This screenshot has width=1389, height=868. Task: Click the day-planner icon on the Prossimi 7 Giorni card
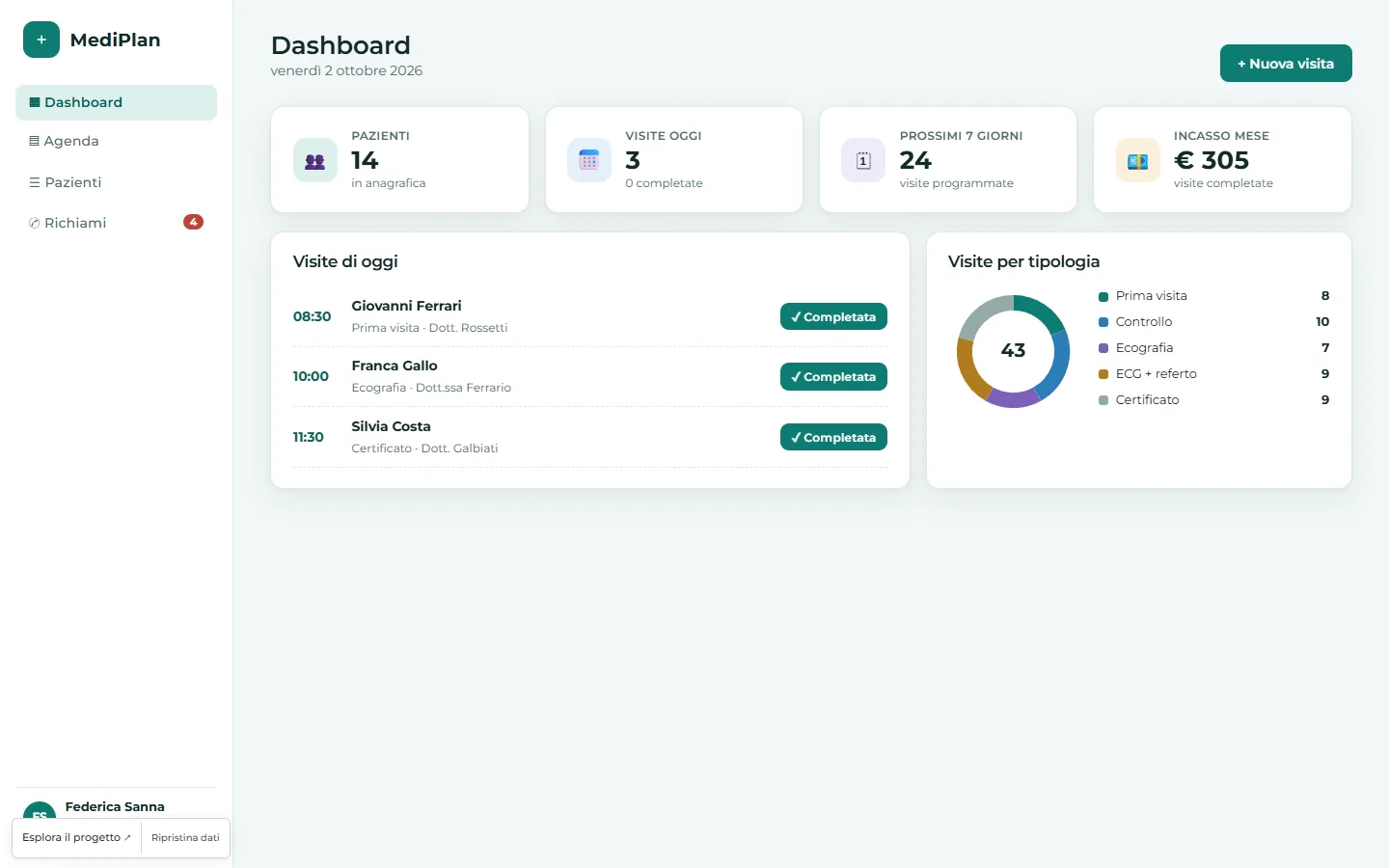click(x=863, y=161)
